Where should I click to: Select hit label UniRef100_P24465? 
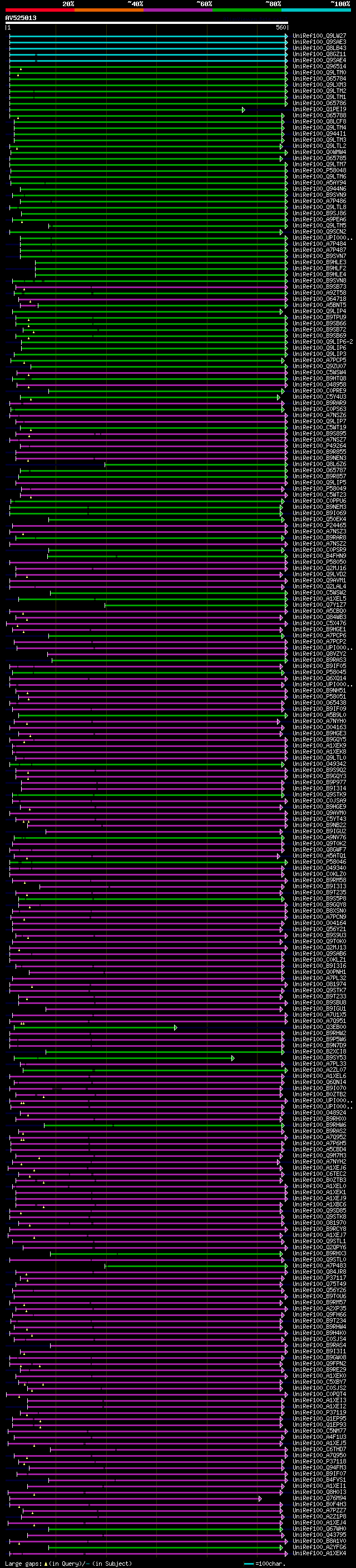(x=319, y=526)
